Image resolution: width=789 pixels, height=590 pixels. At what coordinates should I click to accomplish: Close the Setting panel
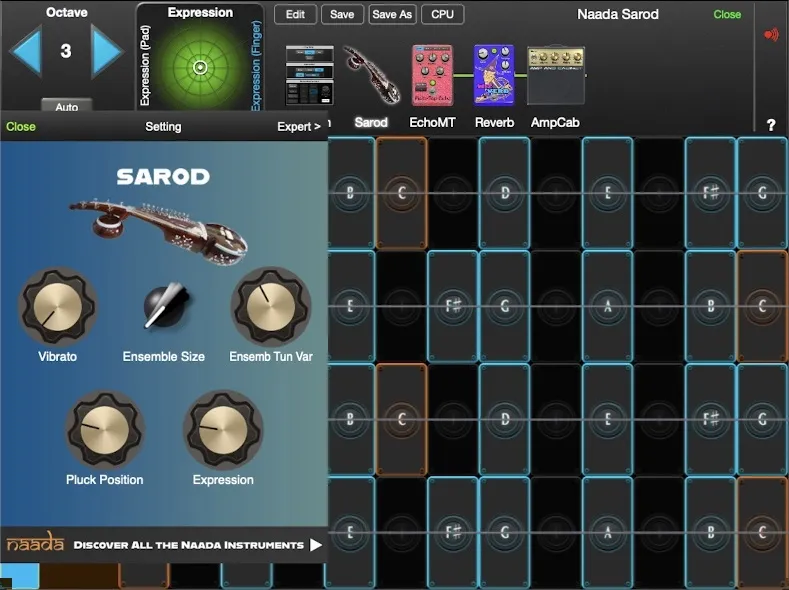pyautogui.click(x=21, y=126)
